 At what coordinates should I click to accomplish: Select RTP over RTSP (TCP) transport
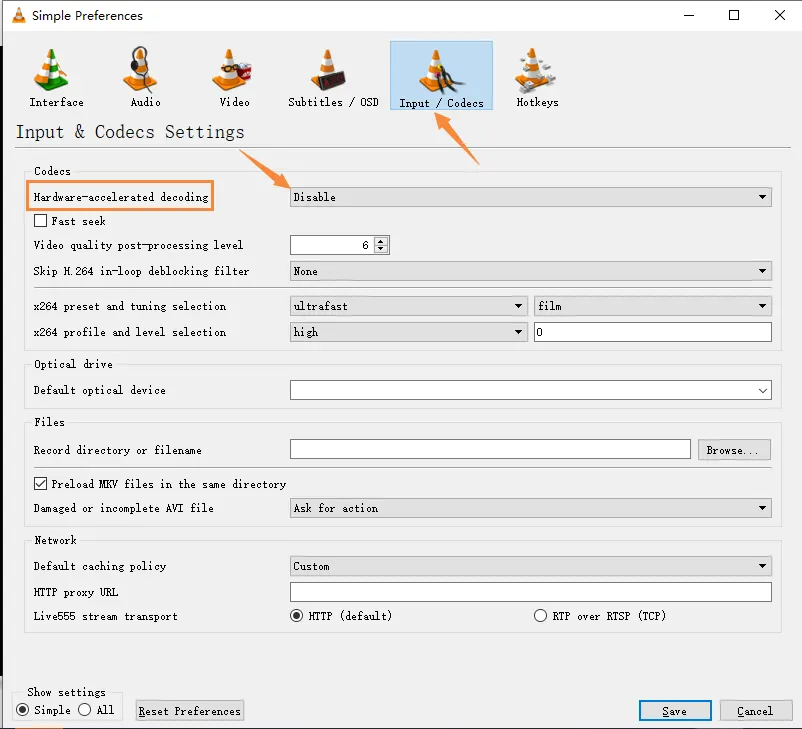tap(541, 616)
